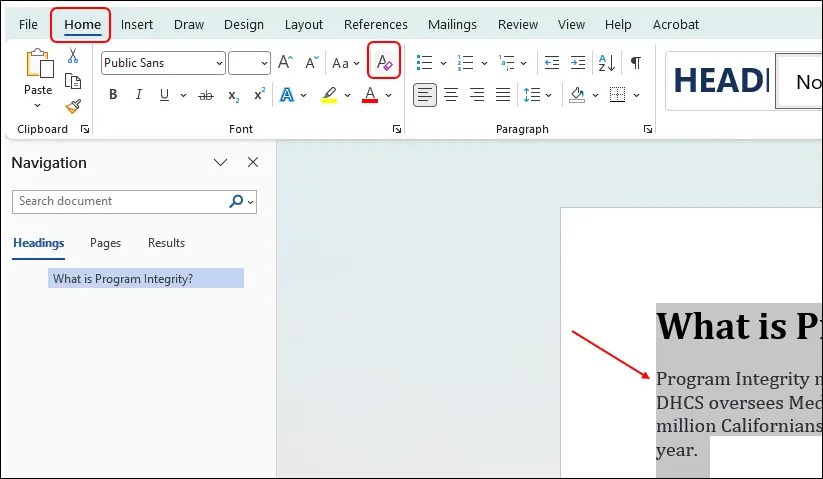This screenshot has width=823, height=479.
Task: Decrease font size with the shrink icon
Action: coord(312,63)
